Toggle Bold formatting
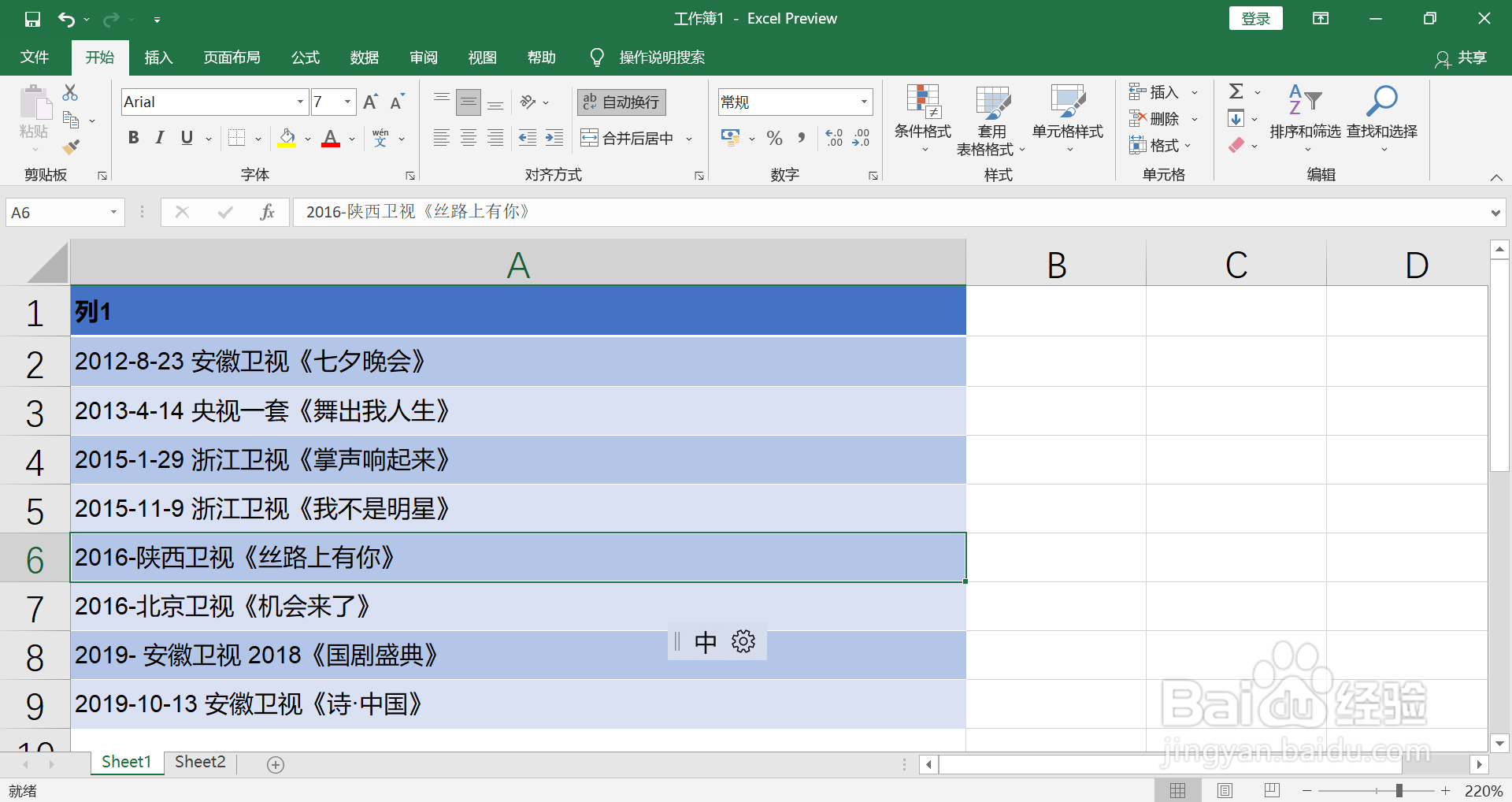This screenshot has height=802, width=1512. (x=134, y=138)
